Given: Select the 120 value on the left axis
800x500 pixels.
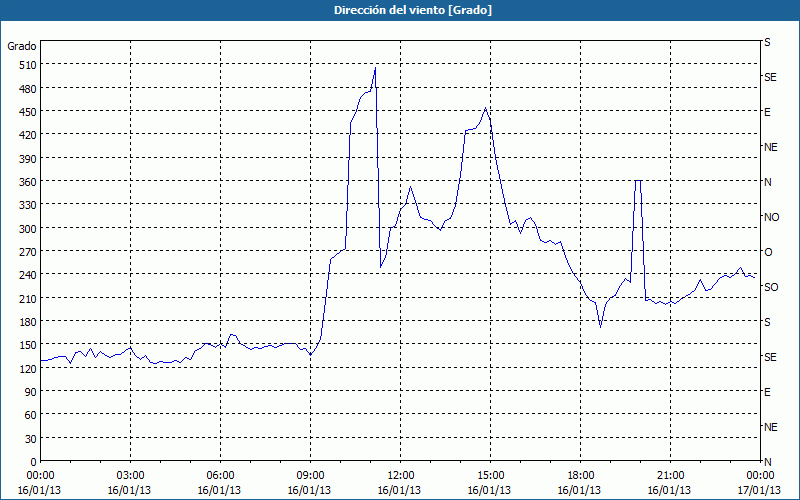Looking at the screenshot, I should (x=28, y=368).
